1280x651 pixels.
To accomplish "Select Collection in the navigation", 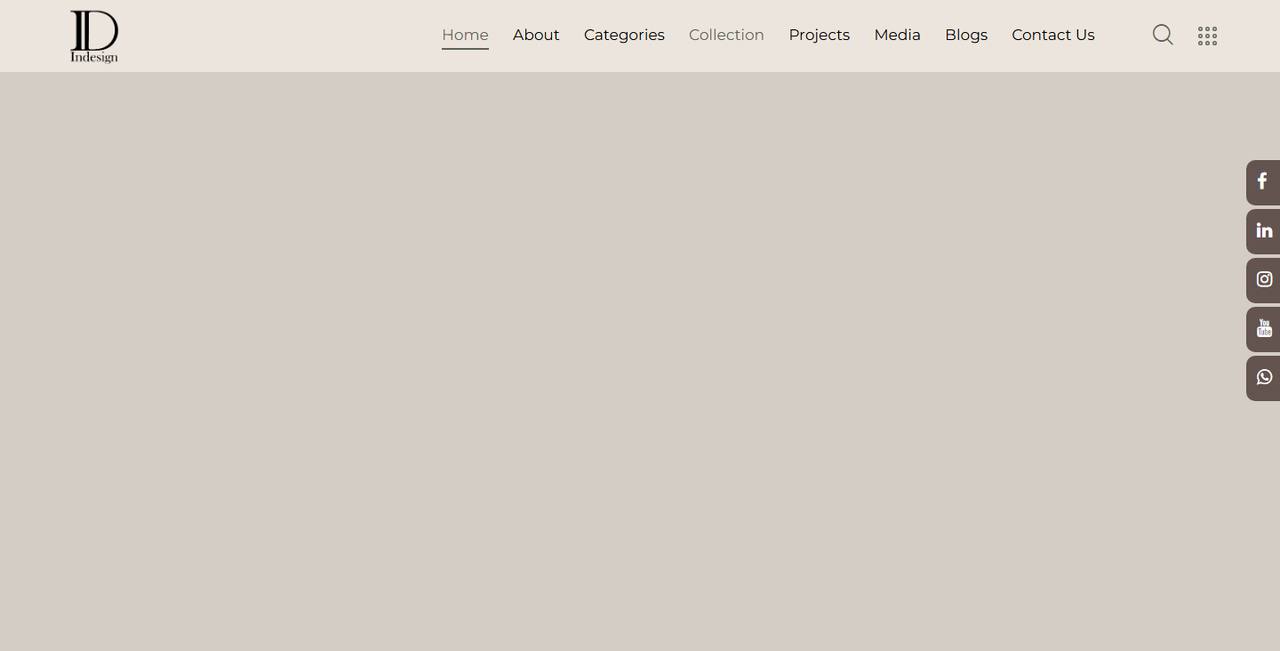I will (x=726, y=35).
